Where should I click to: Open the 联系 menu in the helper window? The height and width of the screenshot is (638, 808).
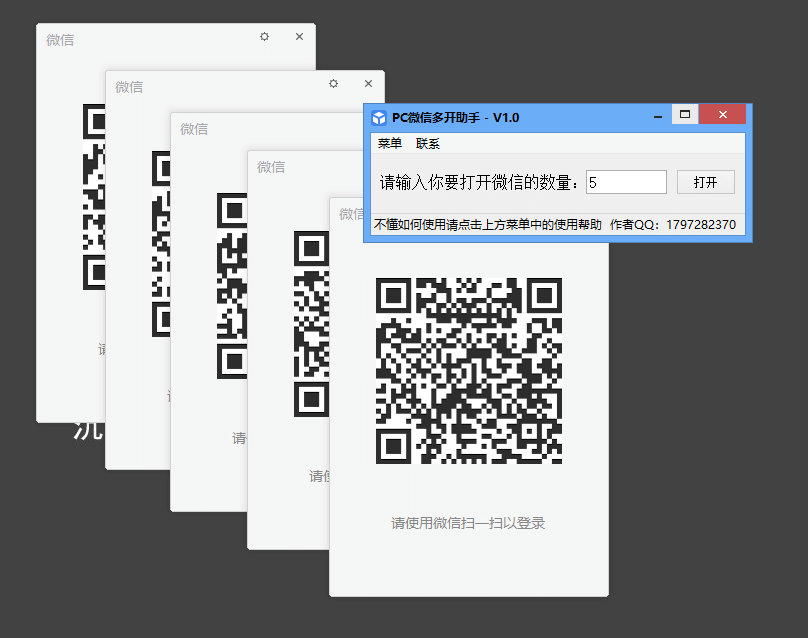point(426,143)
